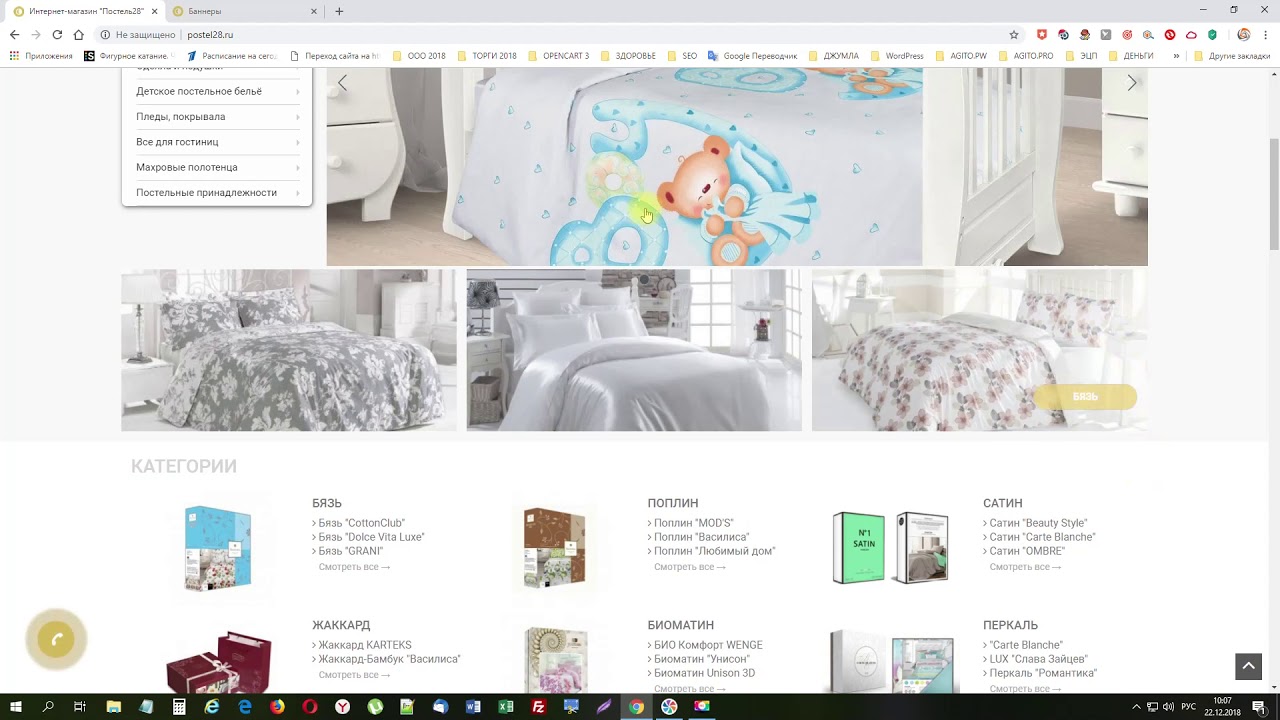Open the Windows Start menu
The image size is (1280, 720).
pos(16,706)
